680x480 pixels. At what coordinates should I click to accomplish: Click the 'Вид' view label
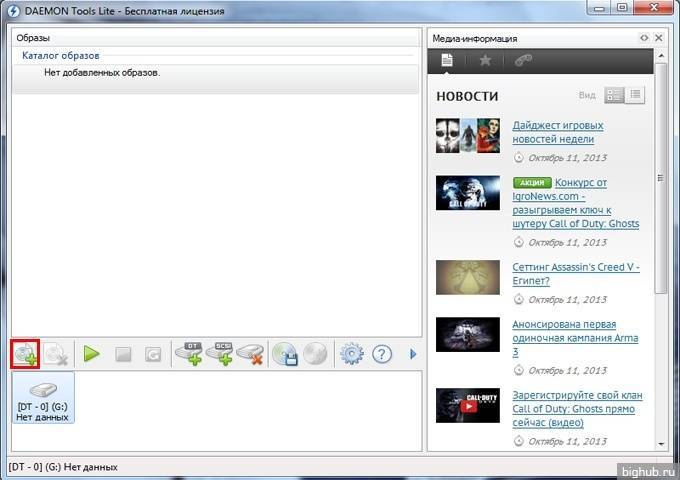coord(587,95)
